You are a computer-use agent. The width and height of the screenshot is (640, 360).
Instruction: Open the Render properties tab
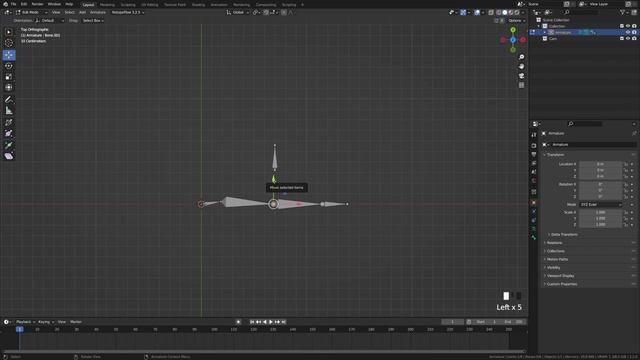[x=534, y=145]
